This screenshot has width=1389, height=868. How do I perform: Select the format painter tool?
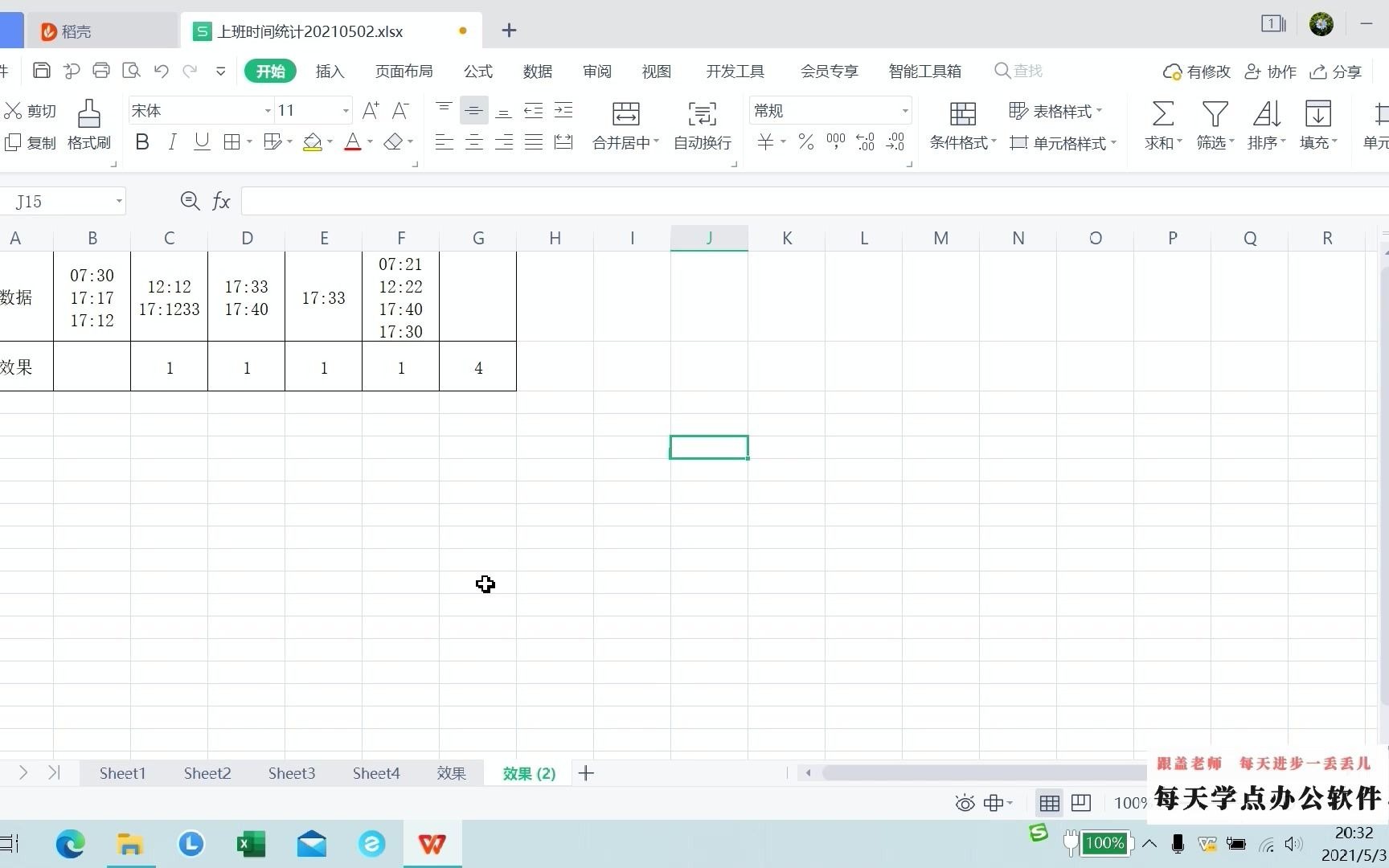coord(88,125)
